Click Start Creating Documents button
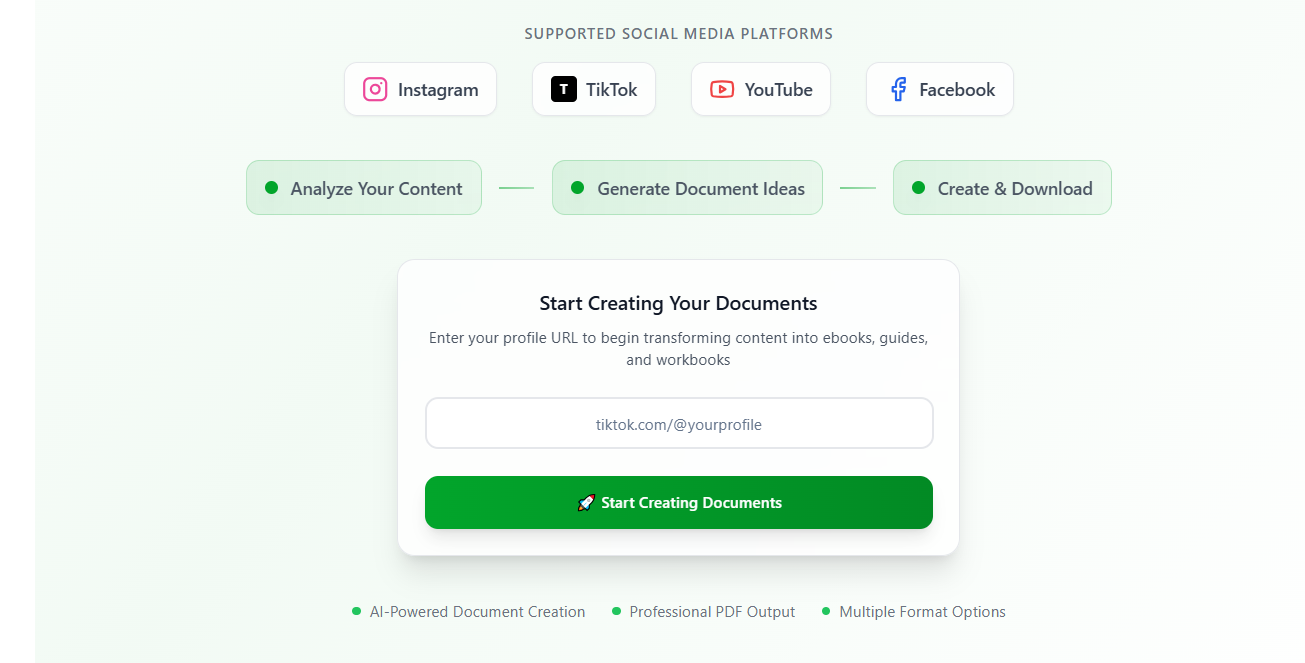This screenshot has height=663, width=1305. 679,503
